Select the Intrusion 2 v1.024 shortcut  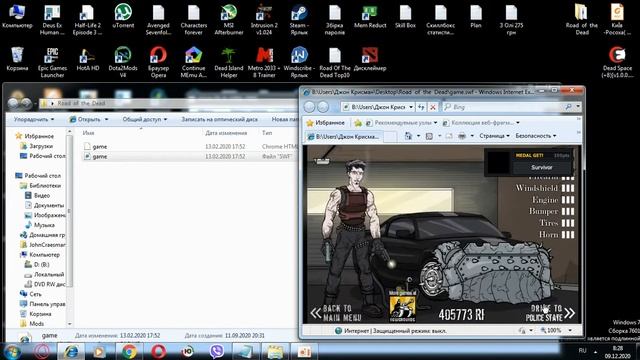tap(264, 20)
